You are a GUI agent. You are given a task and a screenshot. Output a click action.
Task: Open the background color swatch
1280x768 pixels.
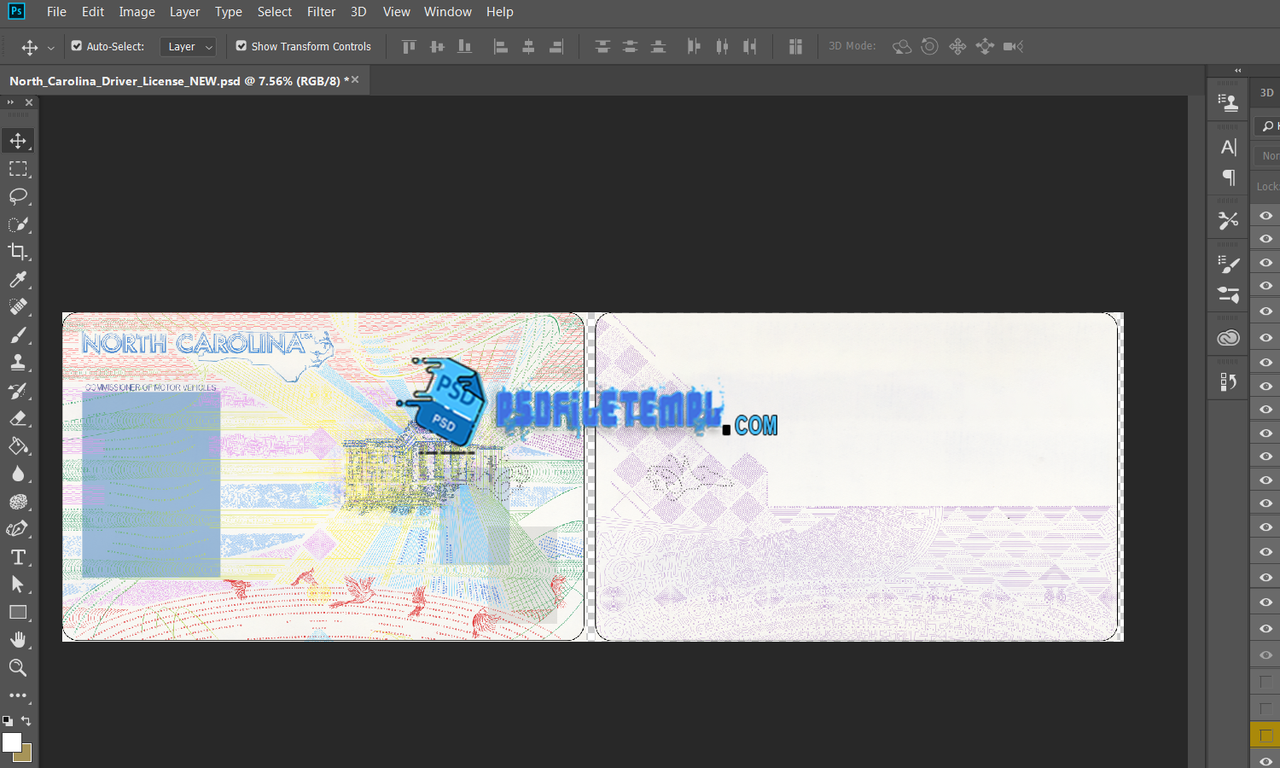pyautogui.click(x=25, y=753)
